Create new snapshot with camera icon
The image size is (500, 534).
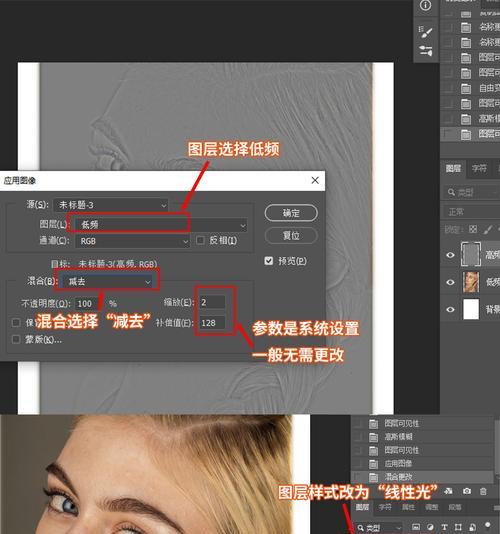pos(467,491)
